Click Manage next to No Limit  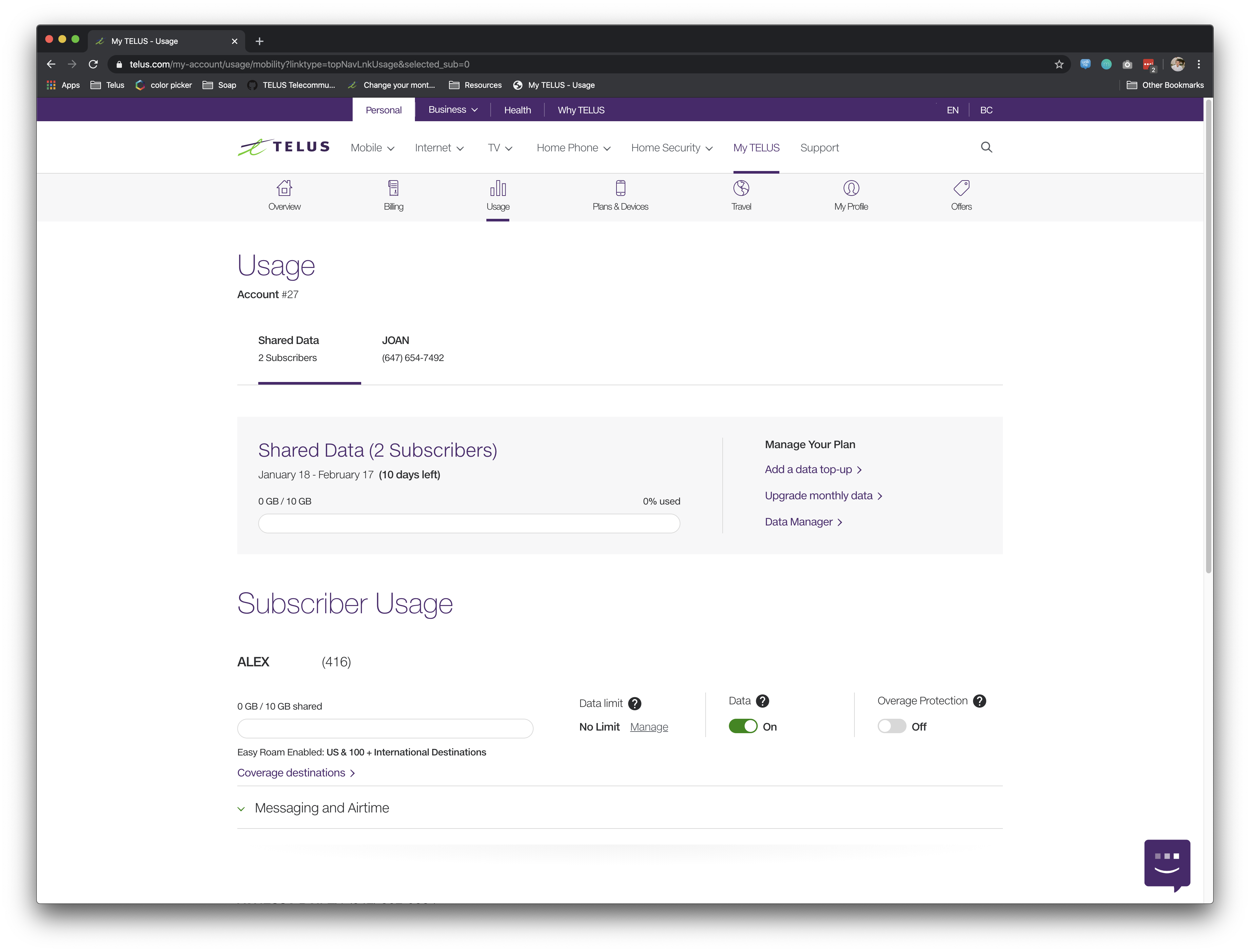(x=649, y=727)
